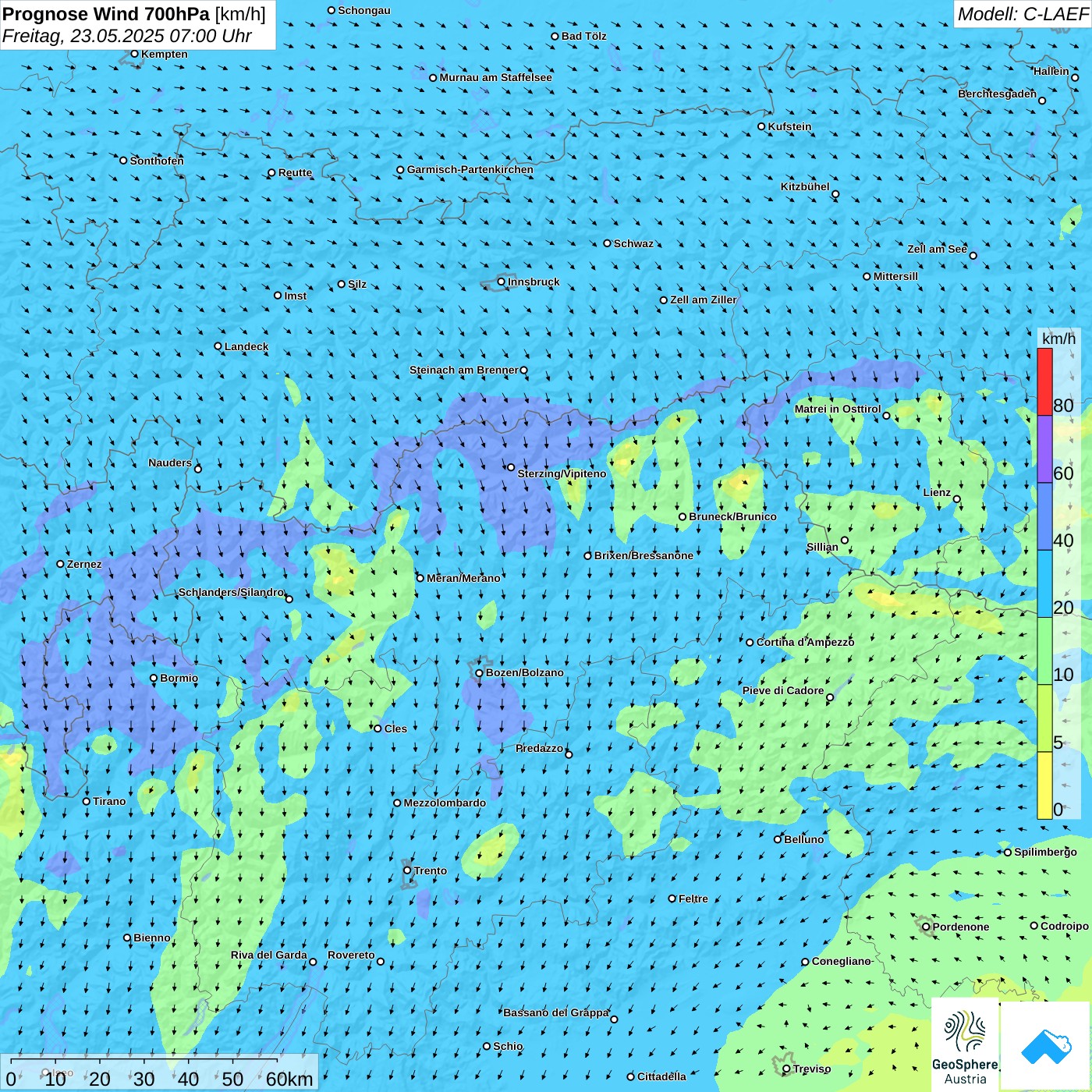Click the 'Prognose Wind 700hPa' title
1092x1092 pixels.
point(106,14)
